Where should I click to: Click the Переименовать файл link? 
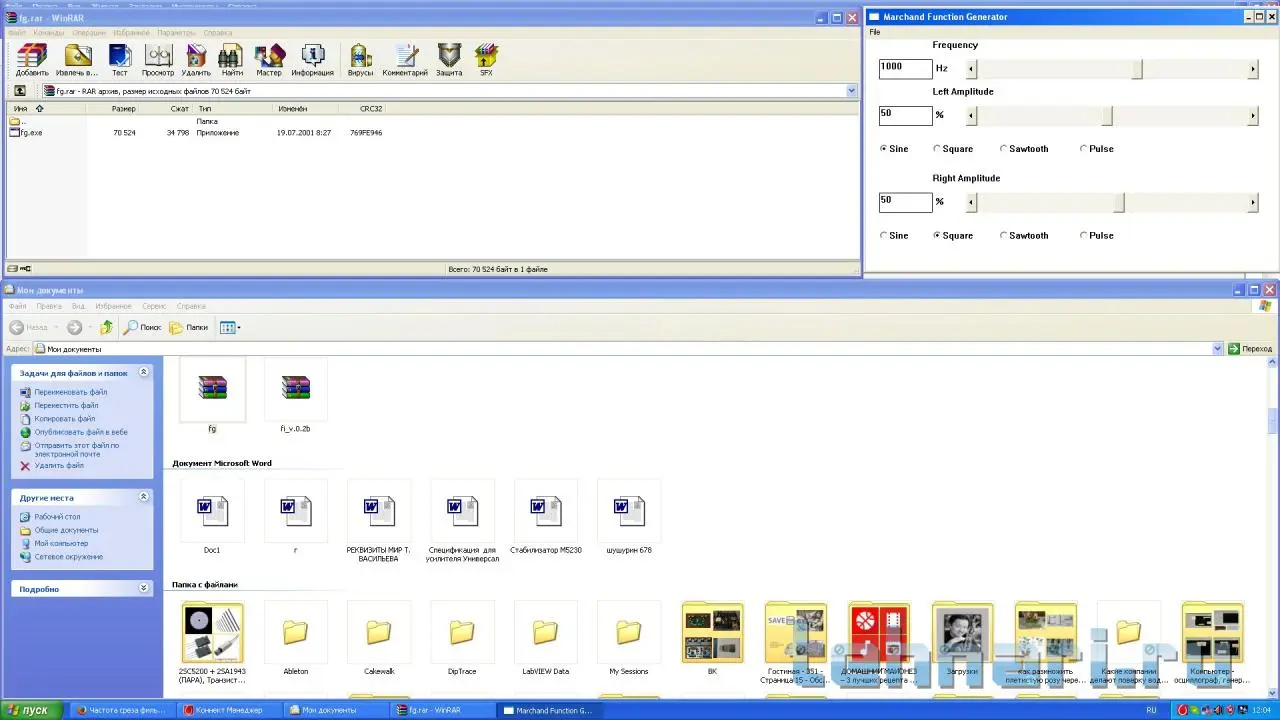(71, 392)
